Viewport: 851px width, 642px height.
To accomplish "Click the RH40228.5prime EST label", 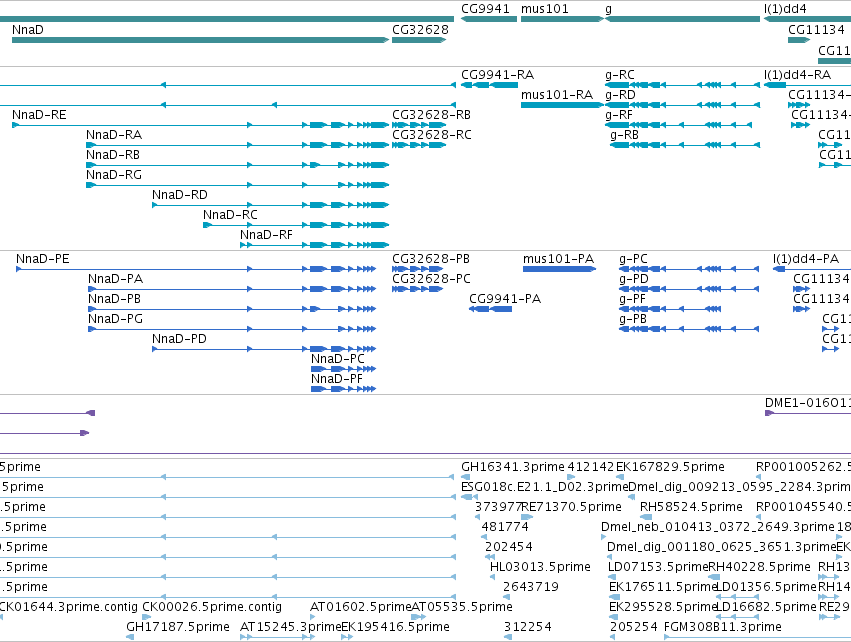I will [760, 568].
